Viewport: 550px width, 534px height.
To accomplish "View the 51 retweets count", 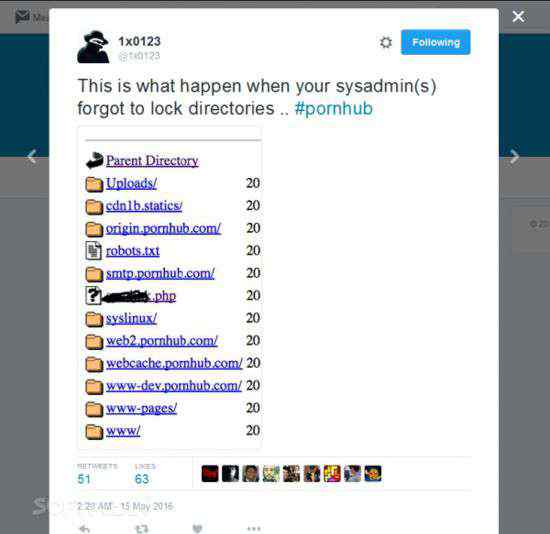I will click(x=84, y=479).
